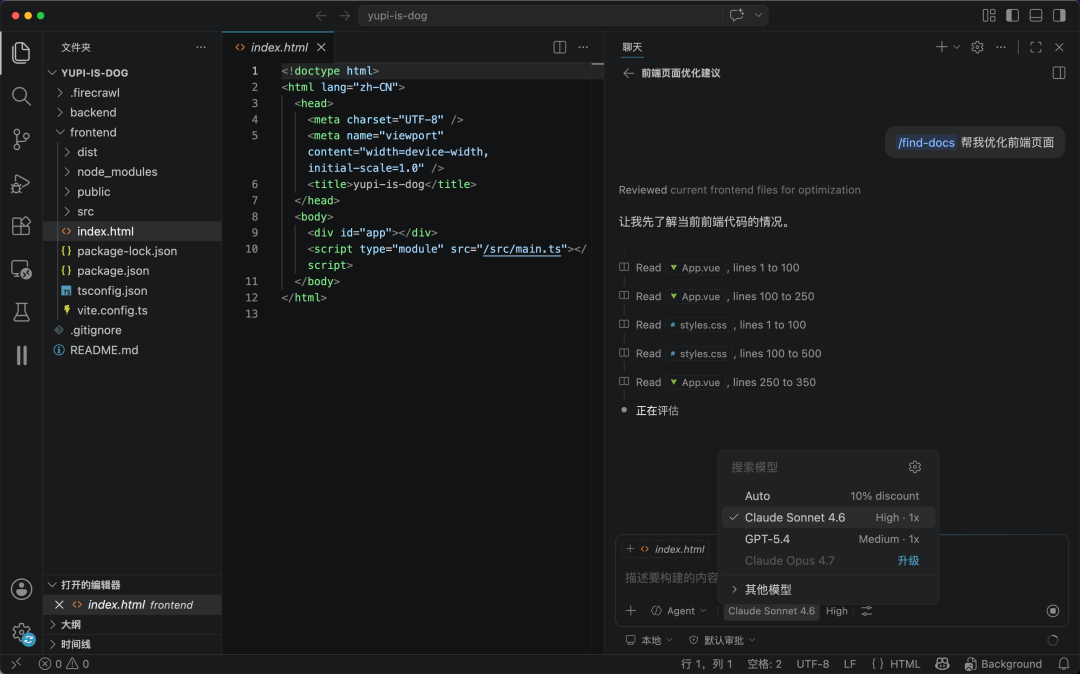This screenshot has height=674, width=1080.
Task: Close index.html tab
Action: [321, 47]
